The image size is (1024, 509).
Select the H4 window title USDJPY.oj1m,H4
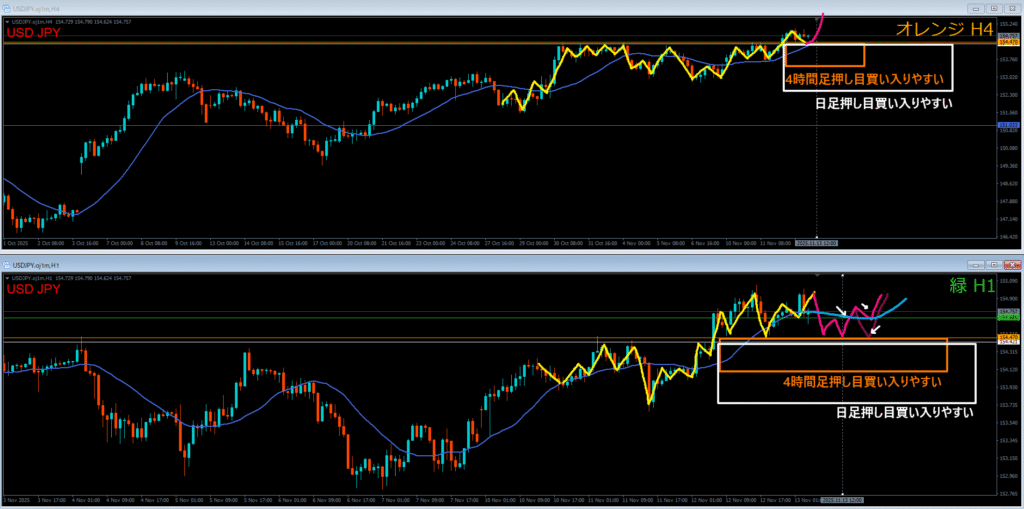pos(38,9)
